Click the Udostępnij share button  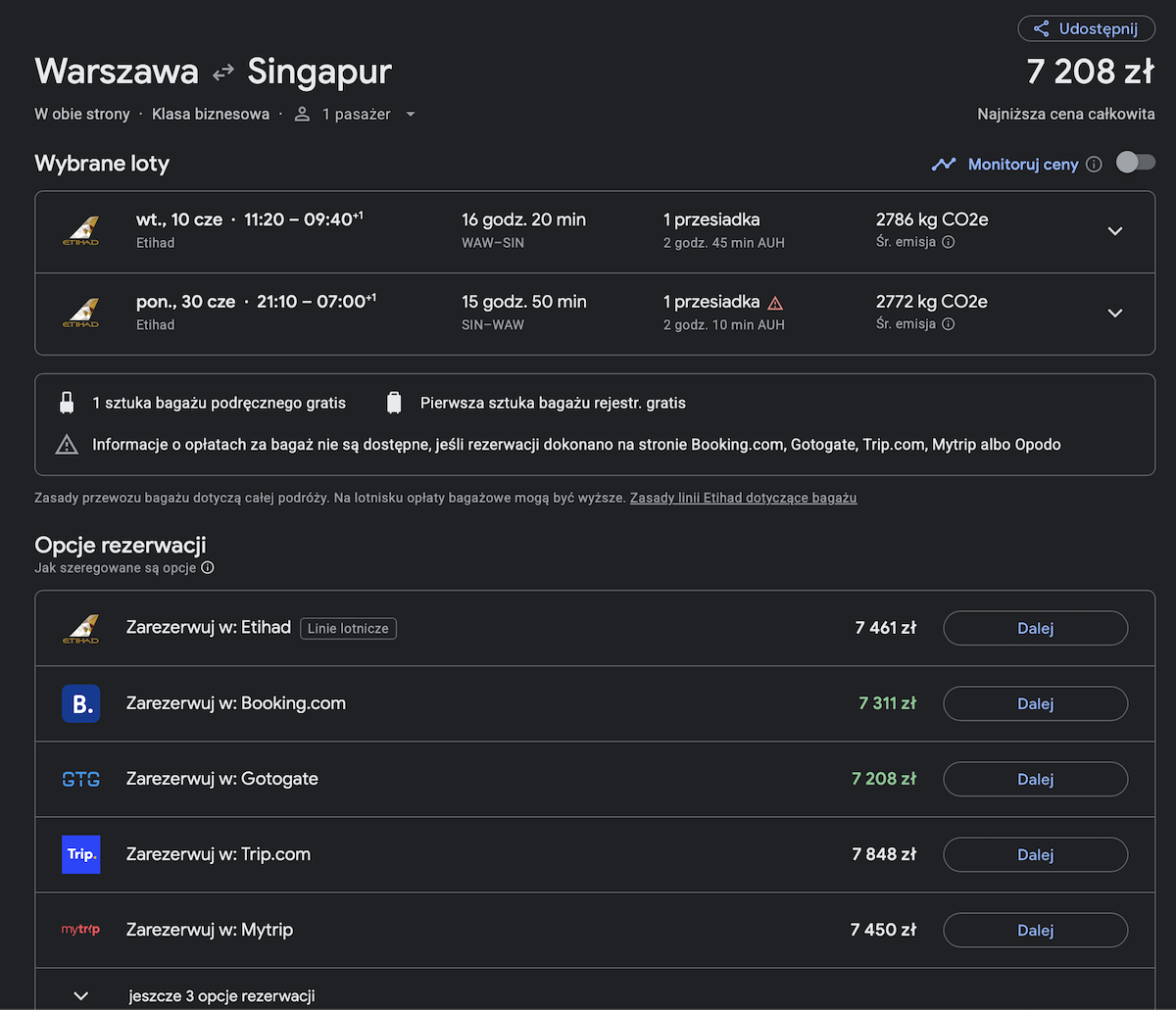1086,28
